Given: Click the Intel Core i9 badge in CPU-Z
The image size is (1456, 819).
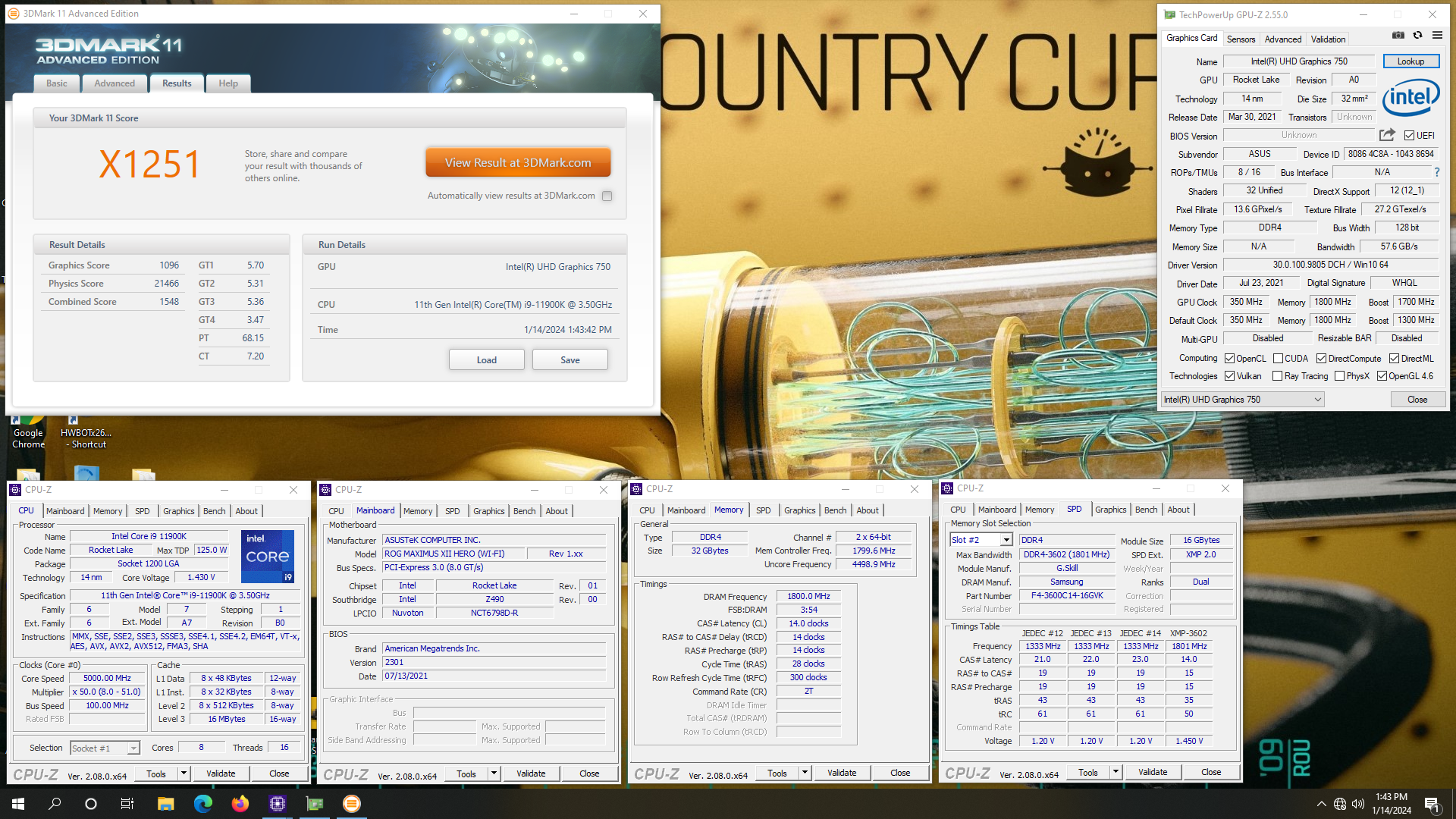Looking at the screenshot, I should click(x=267, y=557).
